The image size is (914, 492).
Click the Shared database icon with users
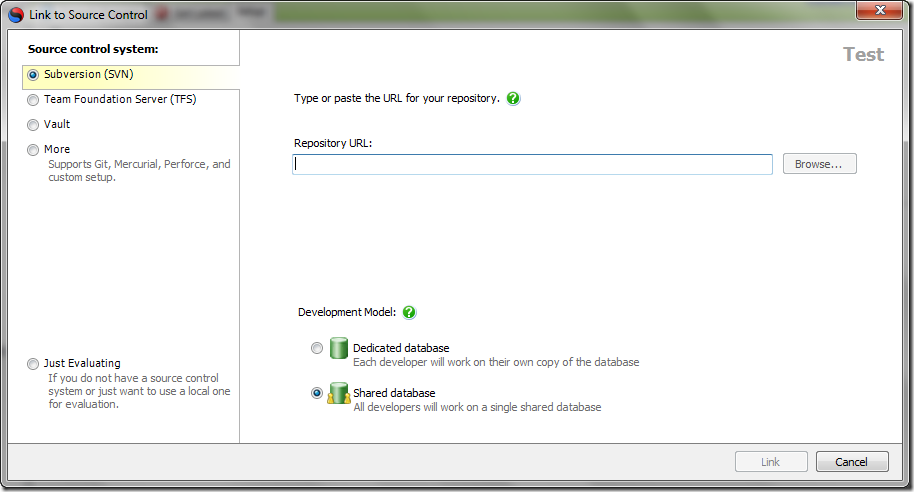[338, 393]
